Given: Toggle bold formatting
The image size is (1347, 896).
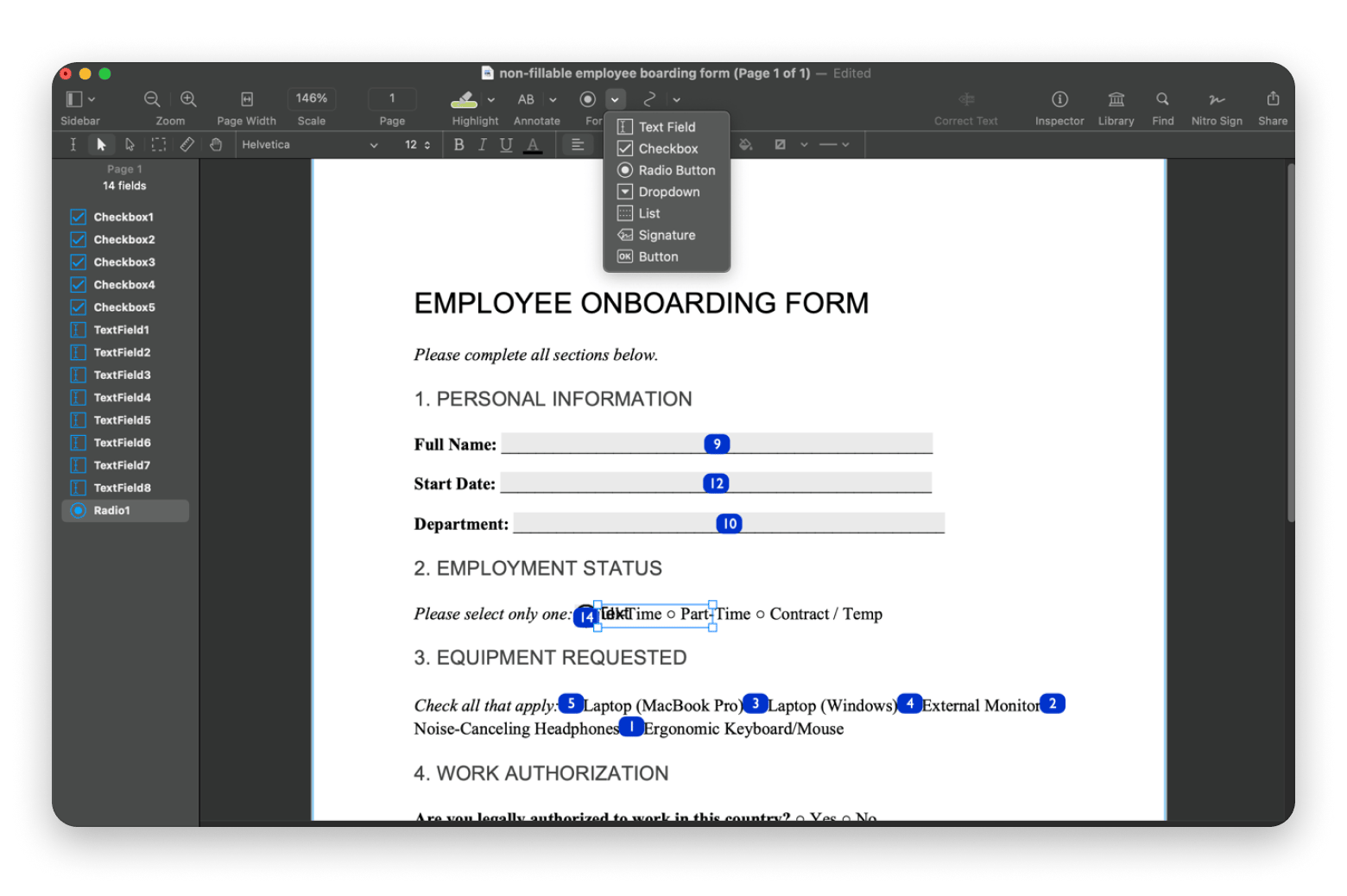Looking at the screenshot, I should coord(458,144).
